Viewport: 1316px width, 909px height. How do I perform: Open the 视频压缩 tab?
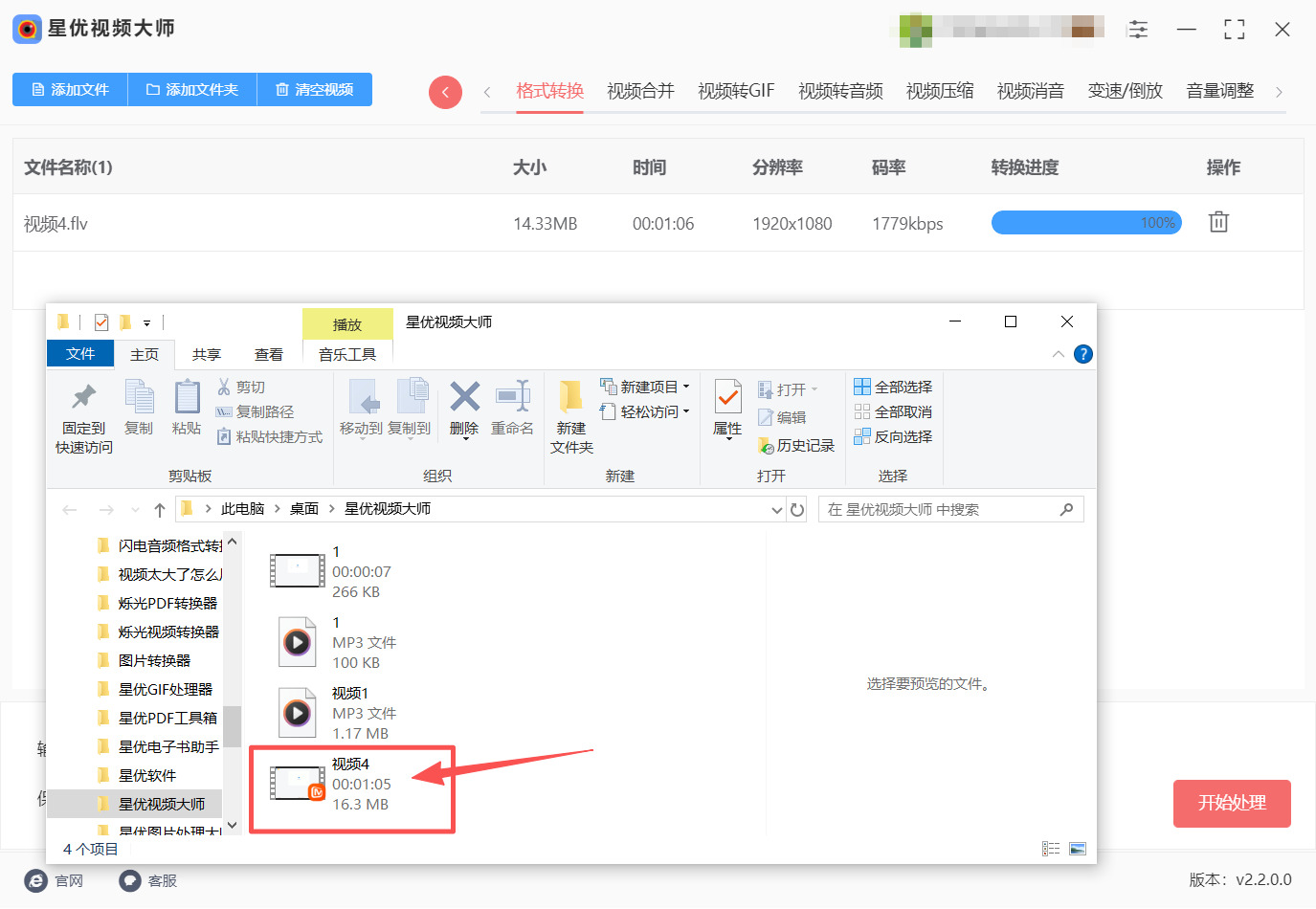coord(940,91)
